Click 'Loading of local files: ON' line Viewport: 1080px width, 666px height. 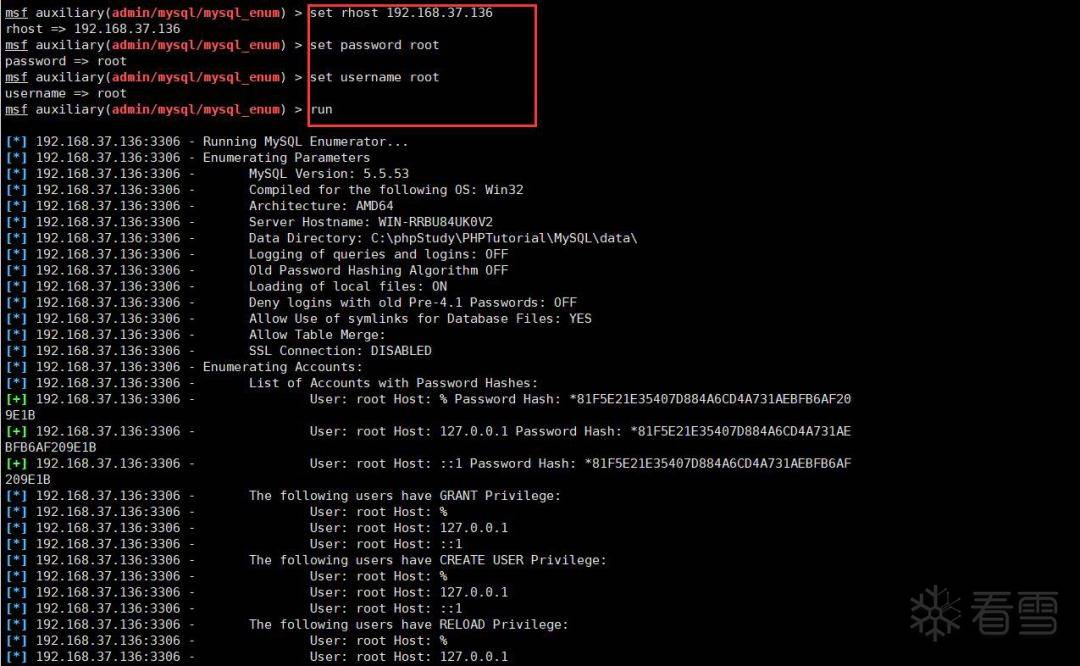point(348,286)
